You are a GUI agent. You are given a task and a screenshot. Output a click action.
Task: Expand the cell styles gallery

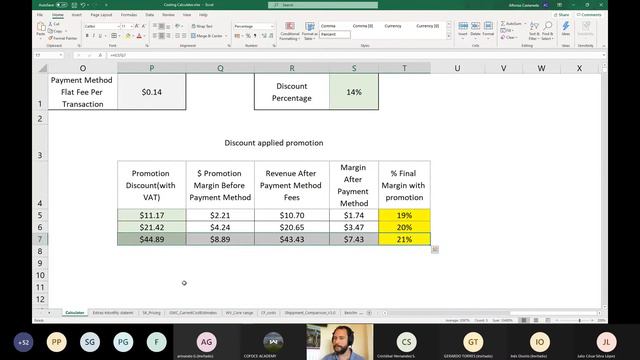point(449,37)
